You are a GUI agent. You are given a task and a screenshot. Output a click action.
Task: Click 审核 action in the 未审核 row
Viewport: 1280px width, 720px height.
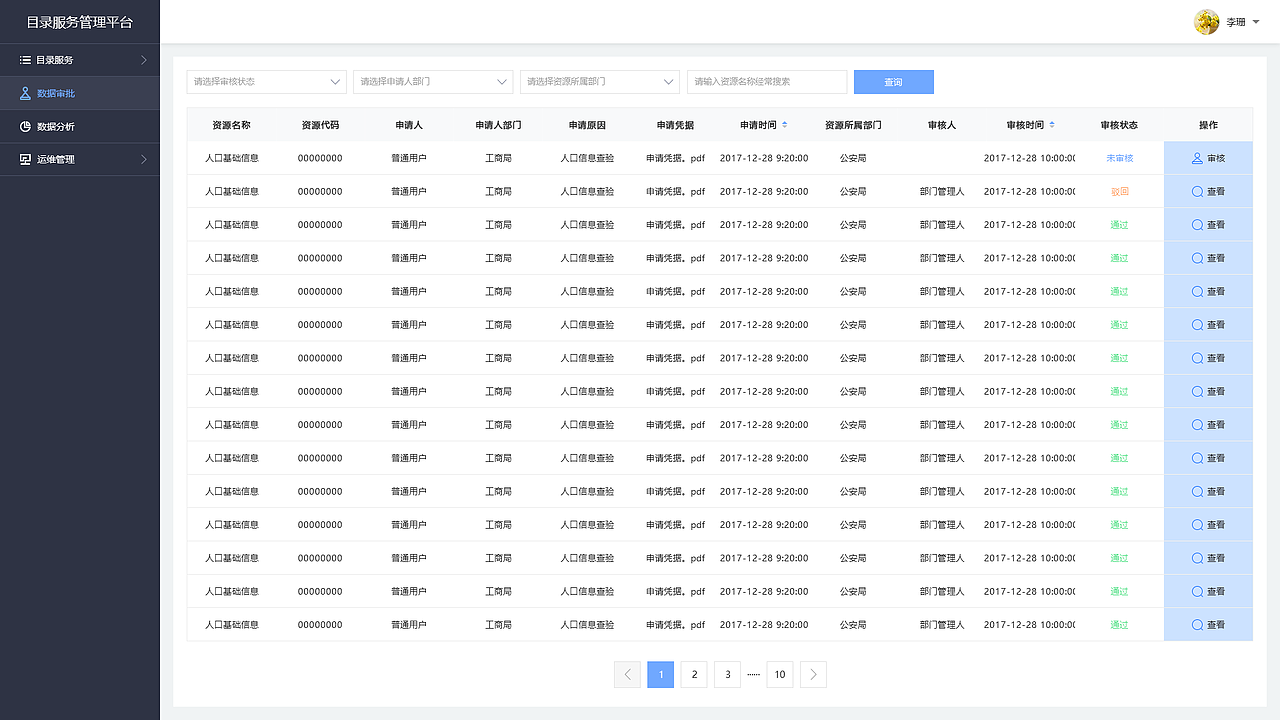coord(1208,158)
